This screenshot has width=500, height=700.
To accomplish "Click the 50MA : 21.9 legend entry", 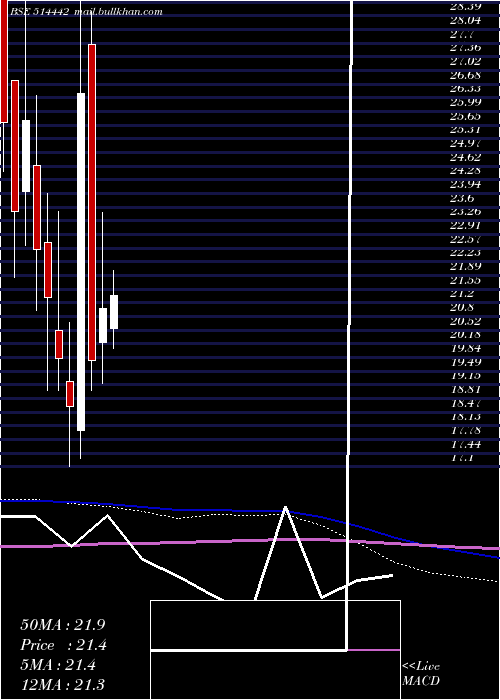I will pyautogui.click(x=63, y=625).
